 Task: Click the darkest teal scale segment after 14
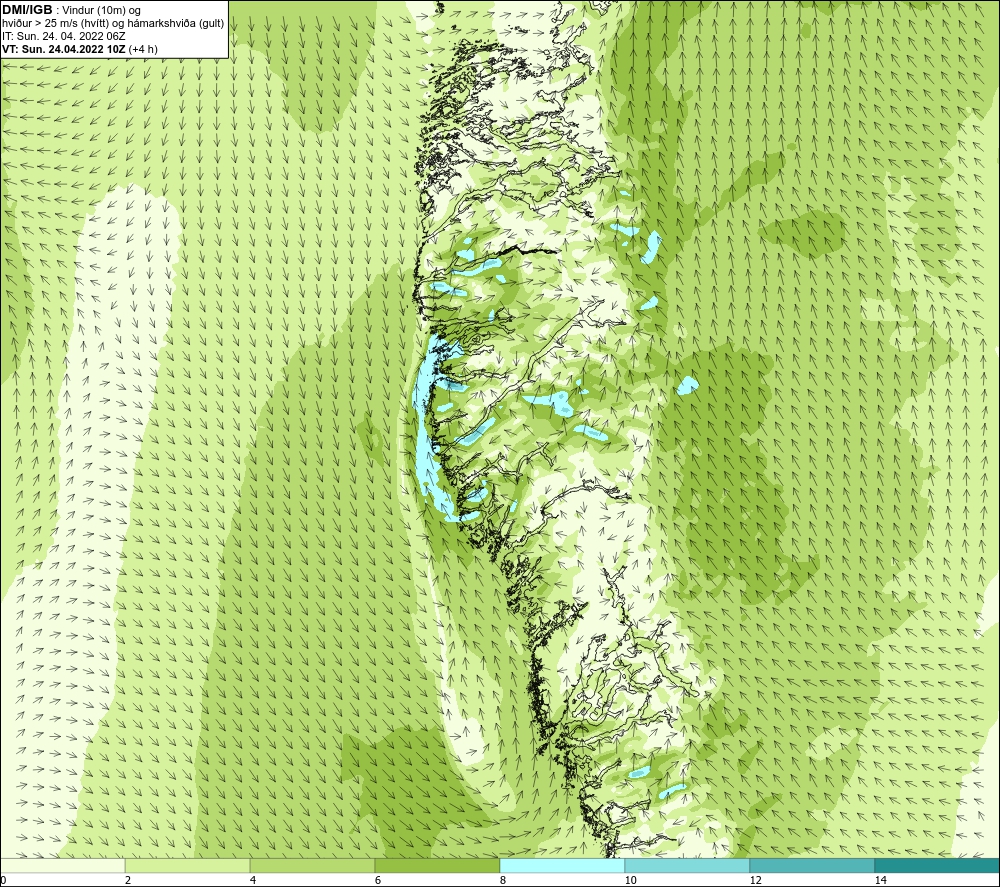(938, 866)
